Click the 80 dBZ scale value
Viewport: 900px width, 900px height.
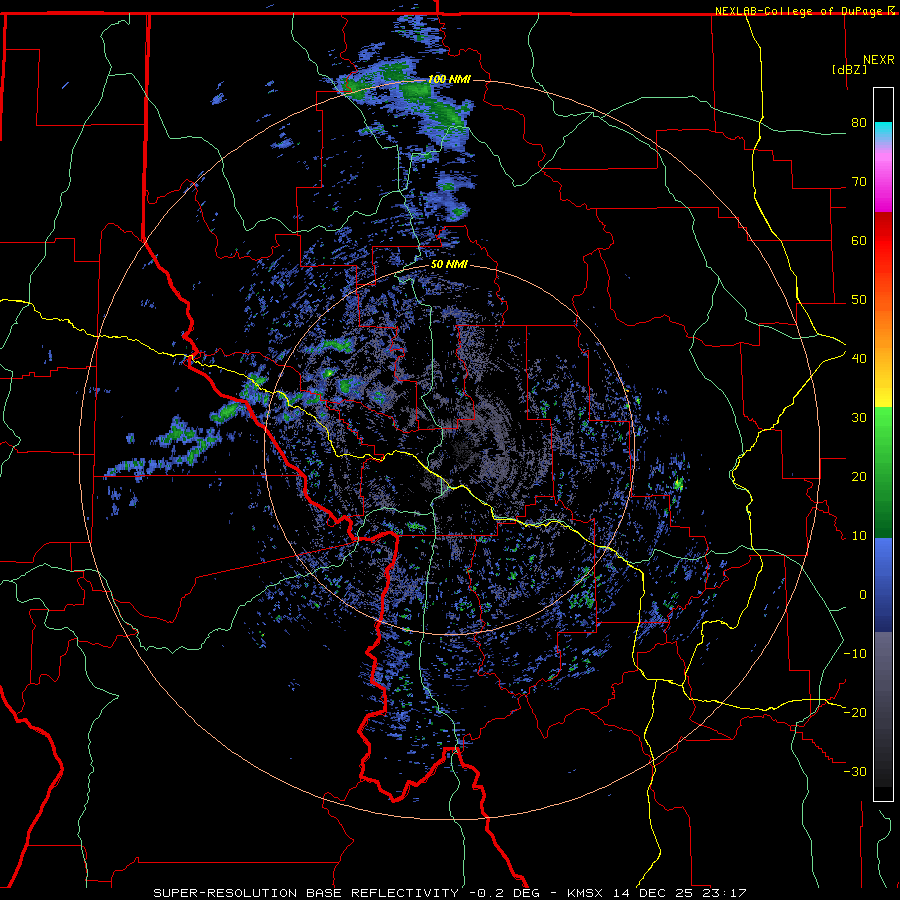(x=859, y=122)
